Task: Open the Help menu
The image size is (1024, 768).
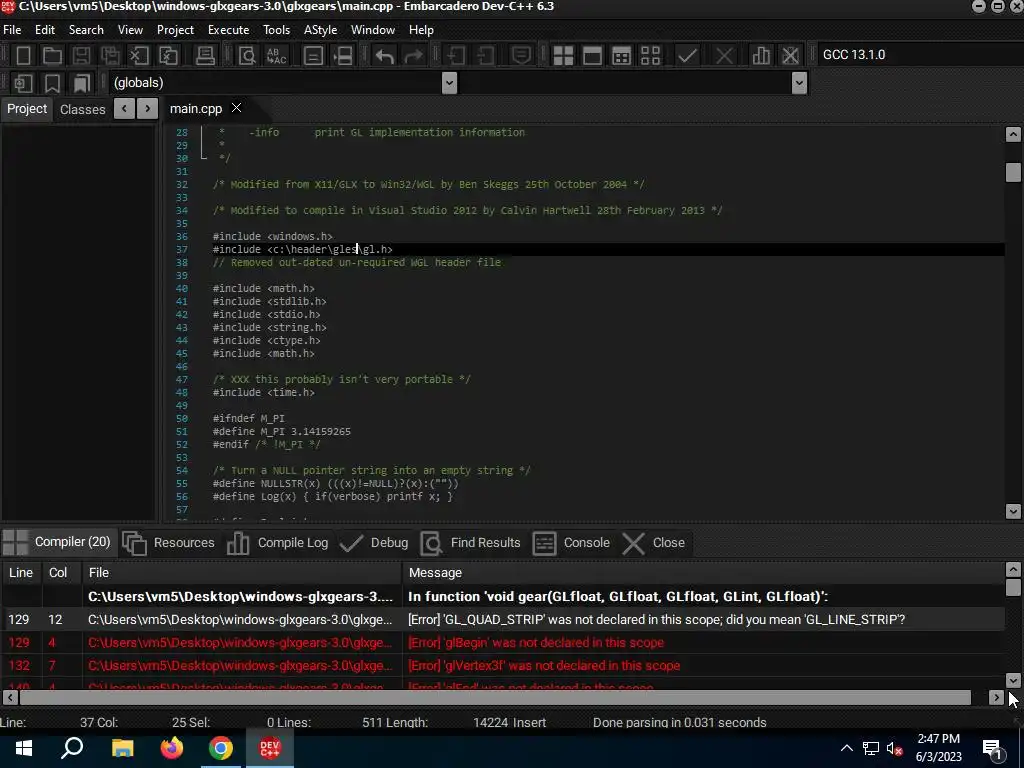Action: pos(421,30)
